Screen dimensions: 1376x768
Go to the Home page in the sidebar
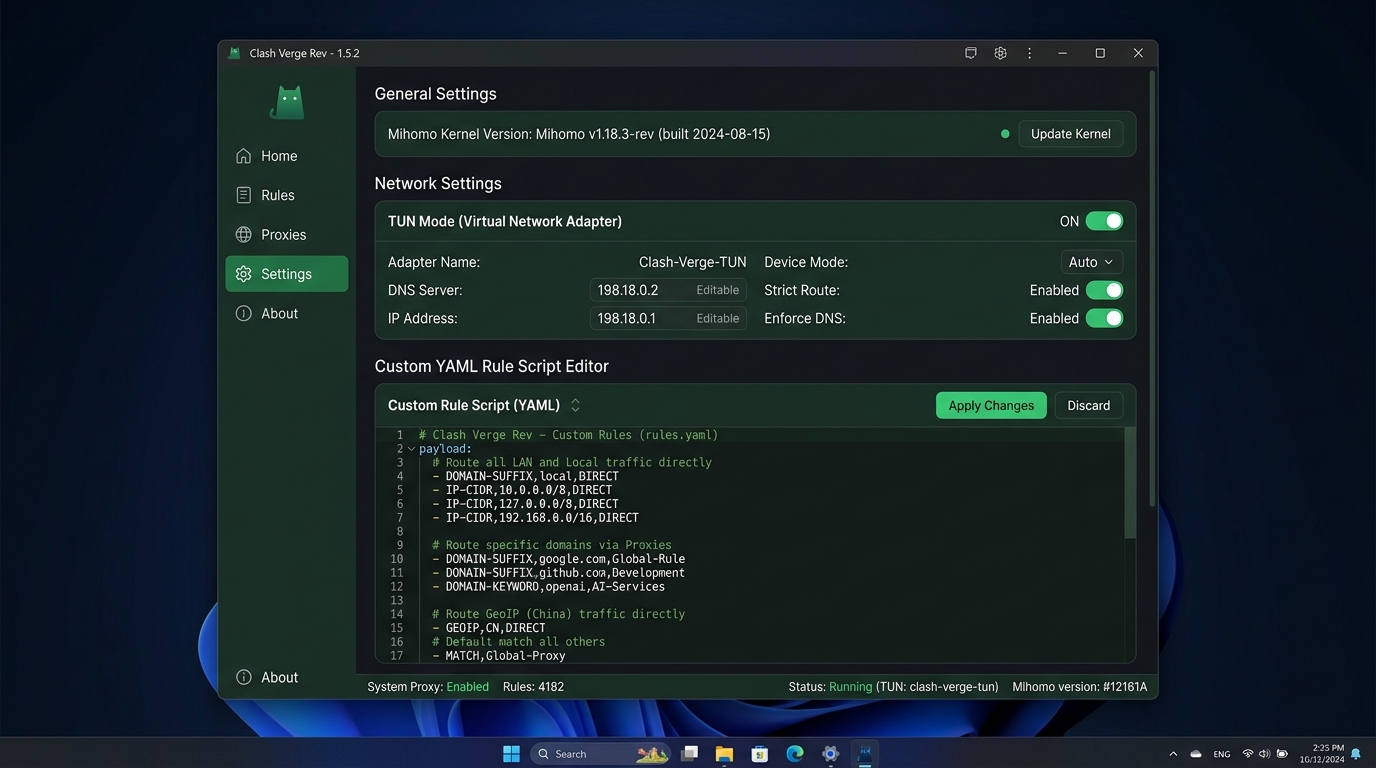point(287,156)
